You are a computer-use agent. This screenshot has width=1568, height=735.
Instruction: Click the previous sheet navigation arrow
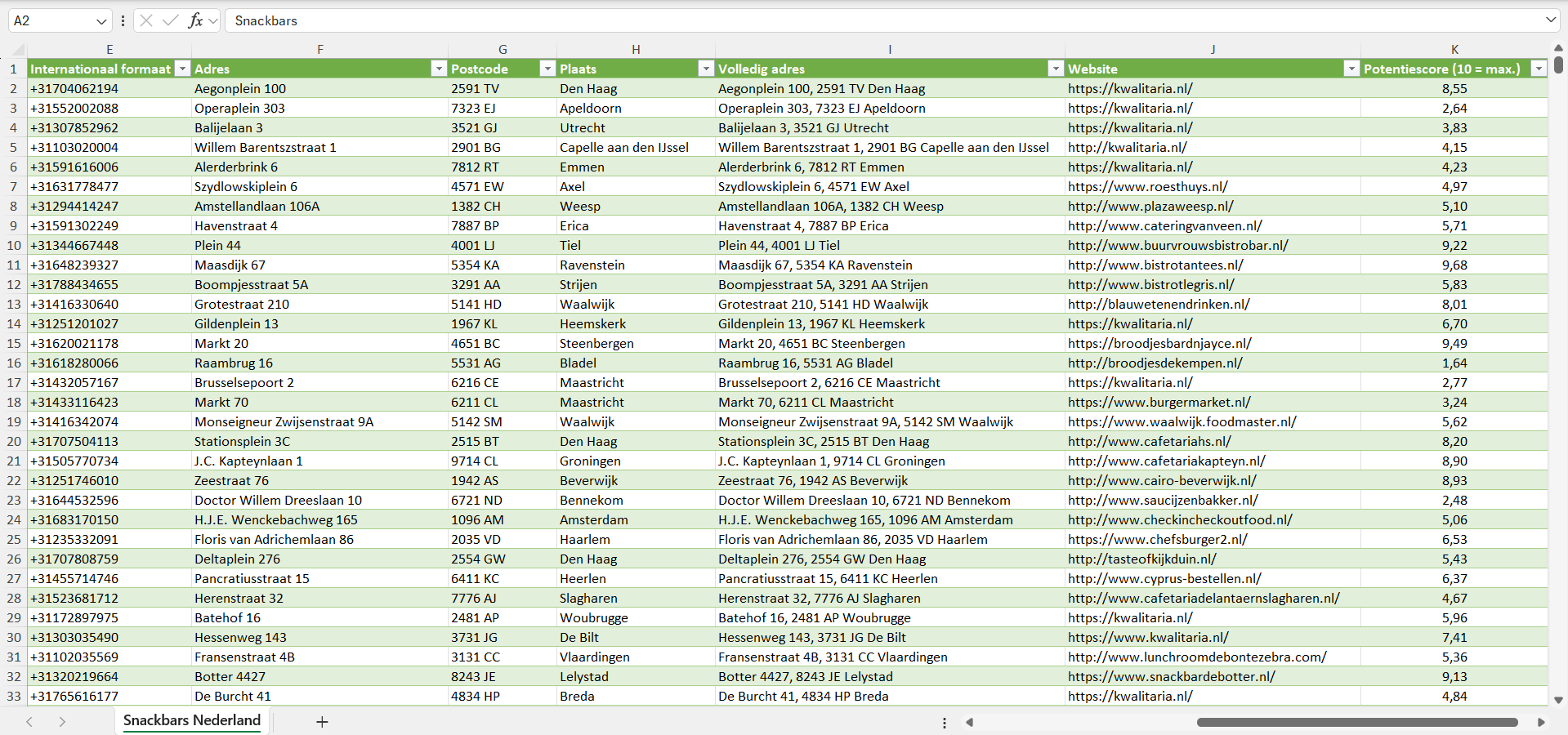[29, 722]
